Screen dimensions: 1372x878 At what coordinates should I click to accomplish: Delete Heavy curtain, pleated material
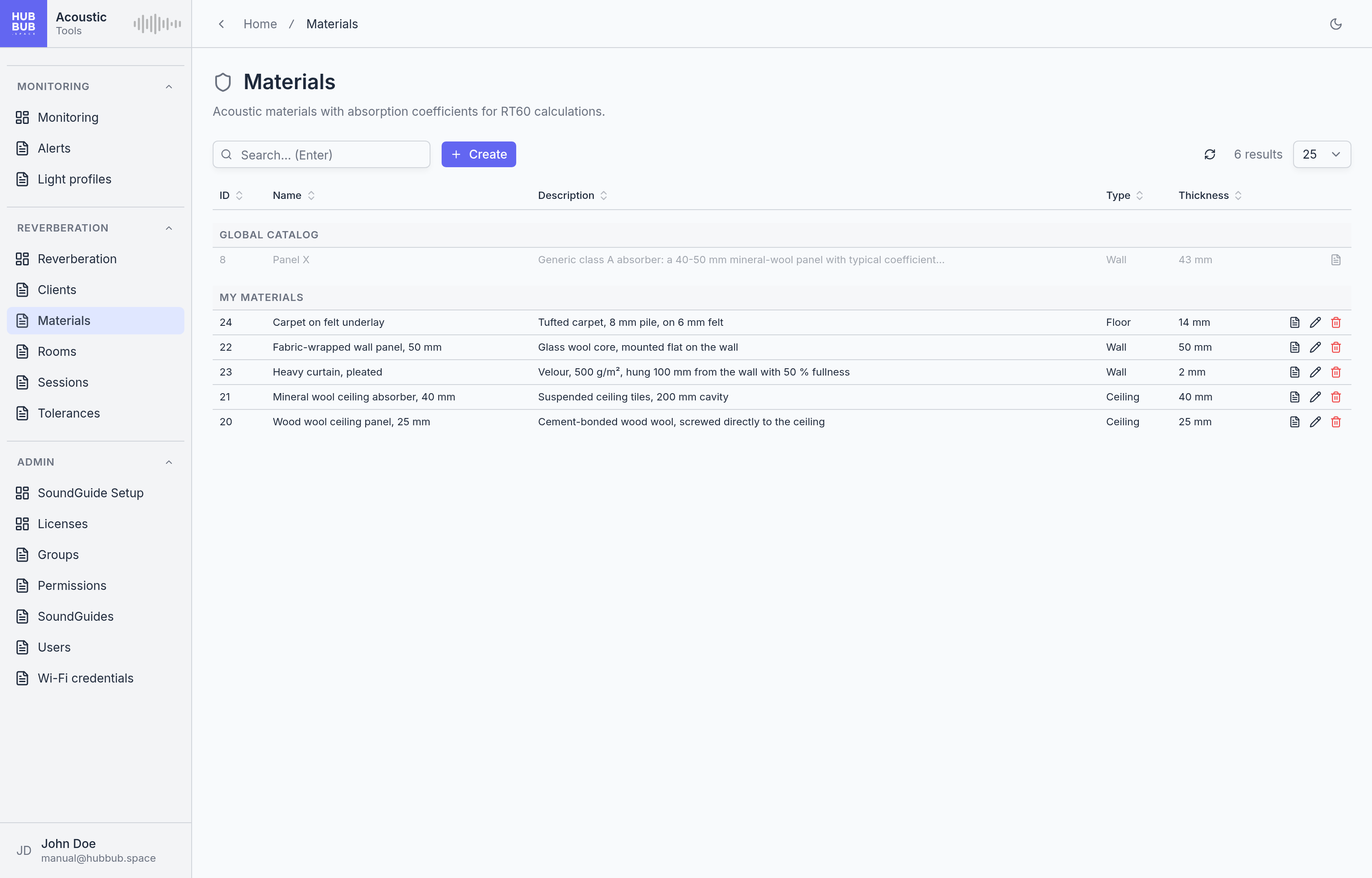pos(1336,372)
